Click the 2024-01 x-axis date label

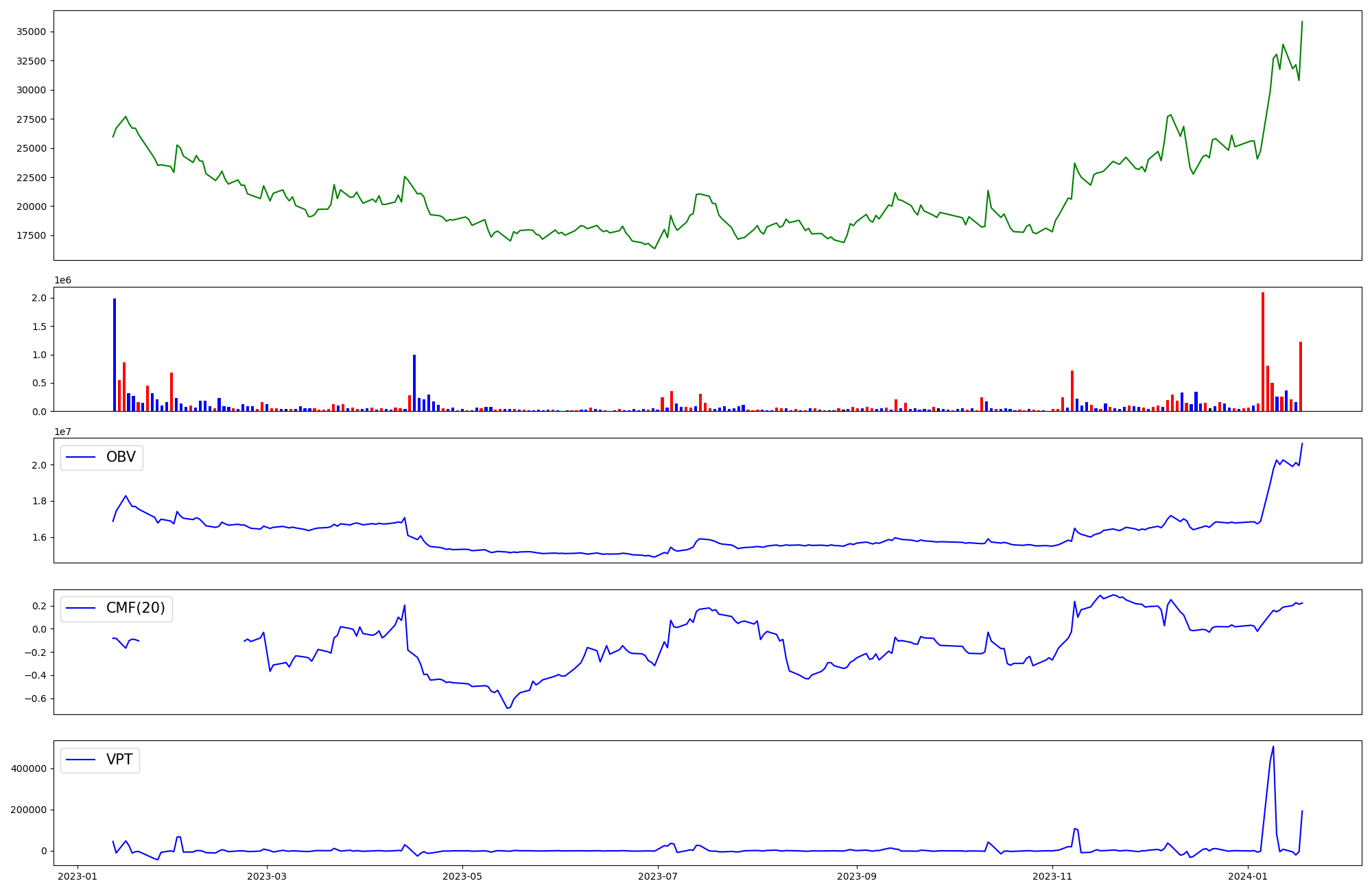tap(1248, 876)
